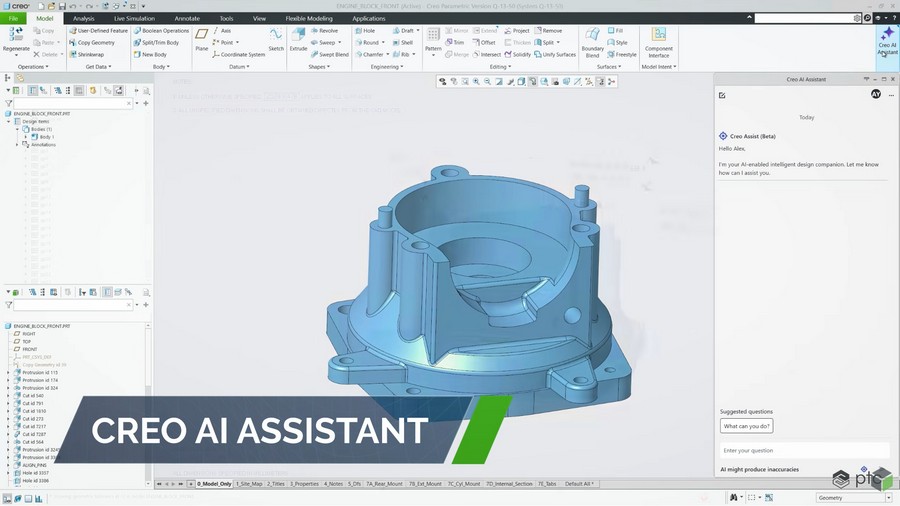Apply the Shell tool

coord(403,42)
